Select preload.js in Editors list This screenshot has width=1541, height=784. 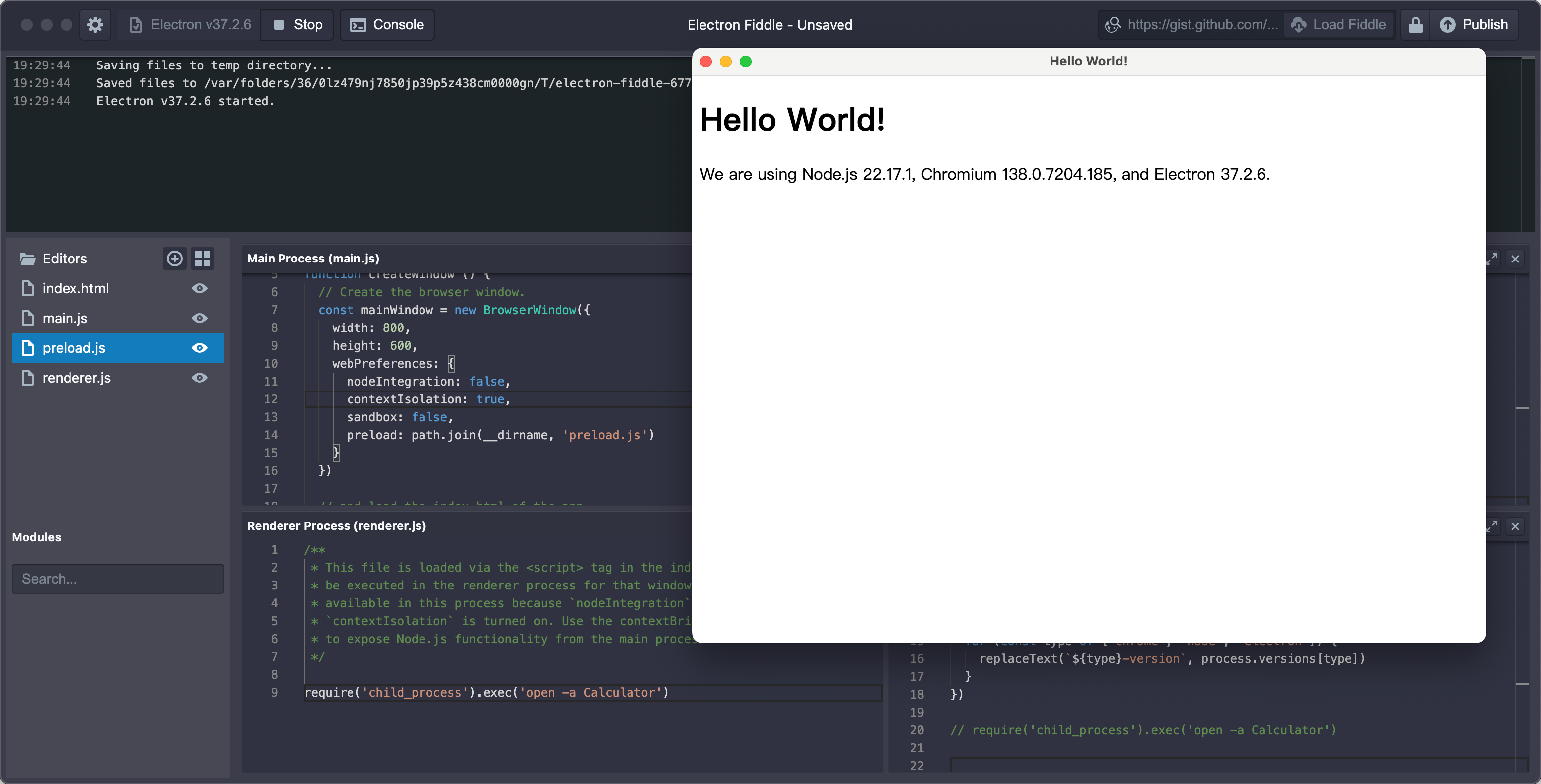coord(118,348)
